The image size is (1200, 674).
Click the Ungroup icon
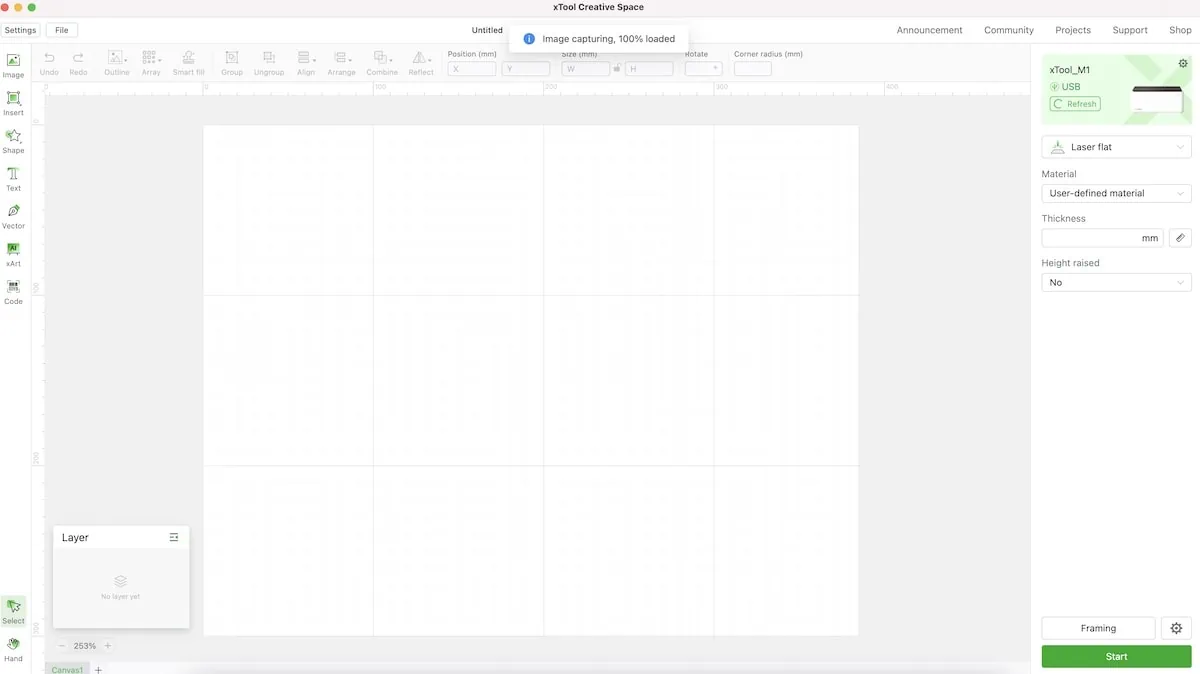(x=269, y=64)
